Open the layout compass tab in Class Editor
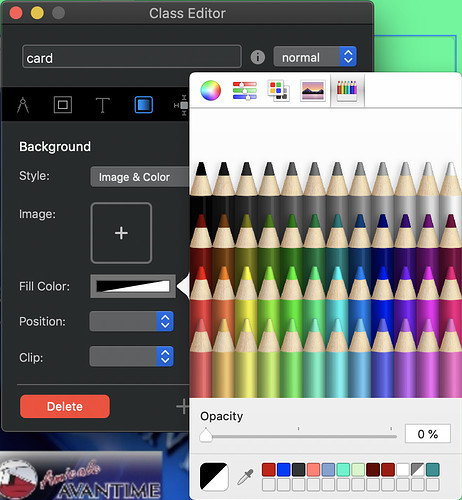Viewport: 462px width, 500px height. pyautogui.click(x=23, y=105)
